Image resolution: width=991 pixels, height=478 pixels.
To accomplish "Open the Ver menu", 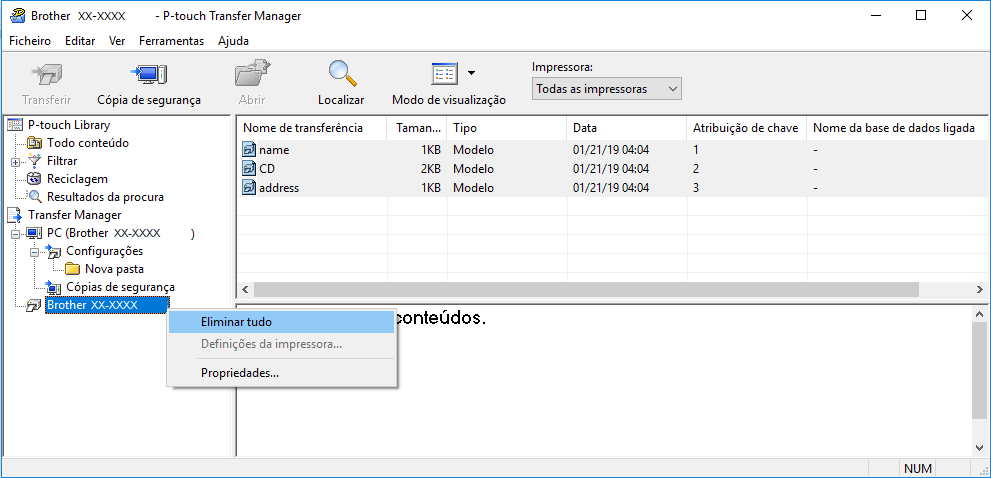I will (117, 41).
